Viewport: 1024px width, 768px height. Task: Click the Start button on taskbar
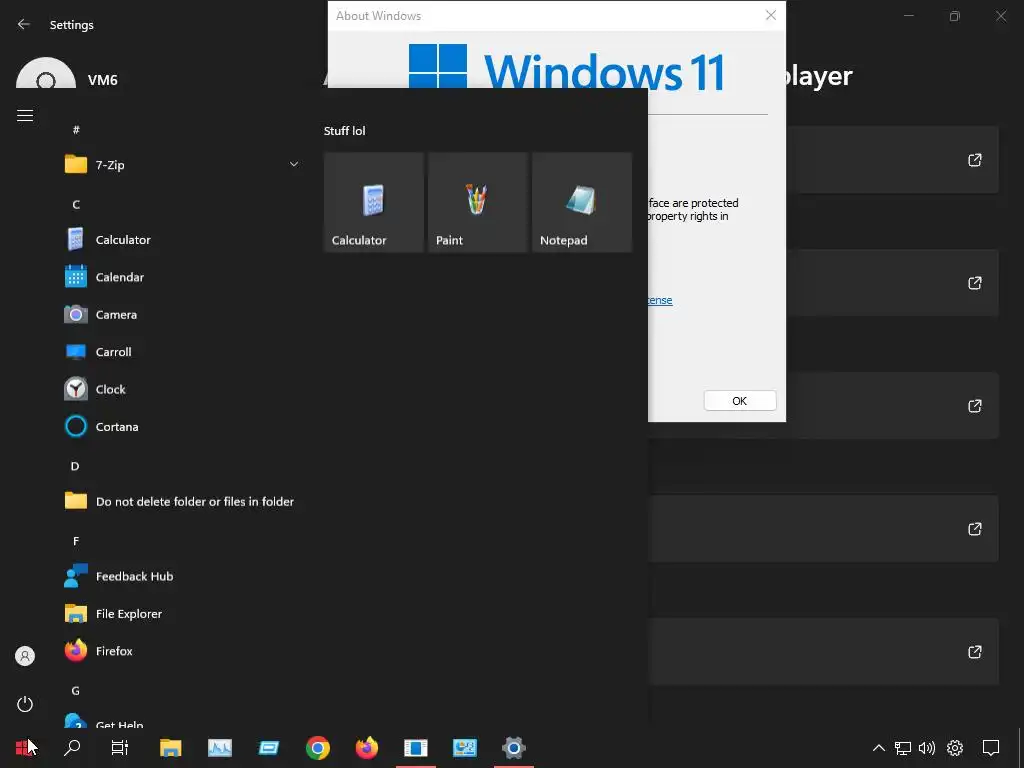pyautogui.click(x=24, y=748)
